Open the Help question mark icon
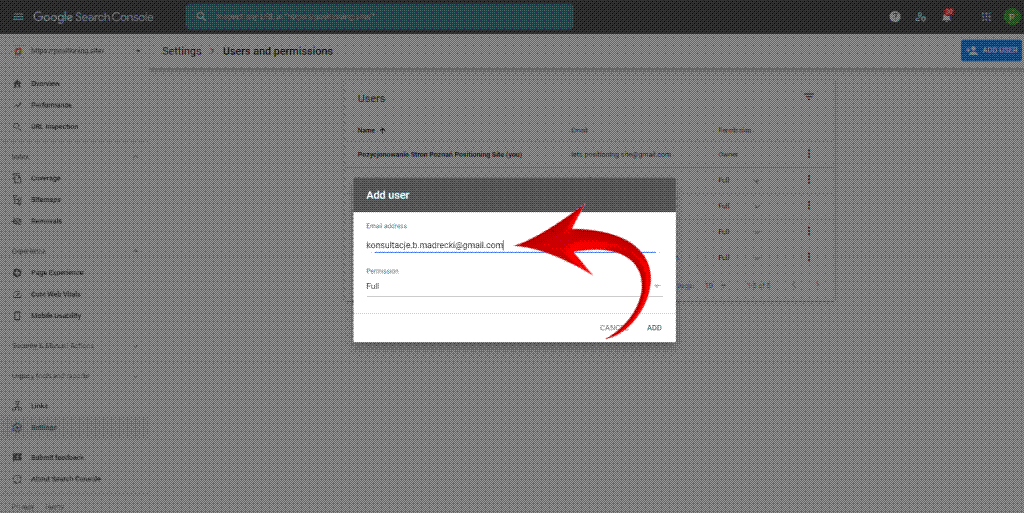 coord(895,17)
